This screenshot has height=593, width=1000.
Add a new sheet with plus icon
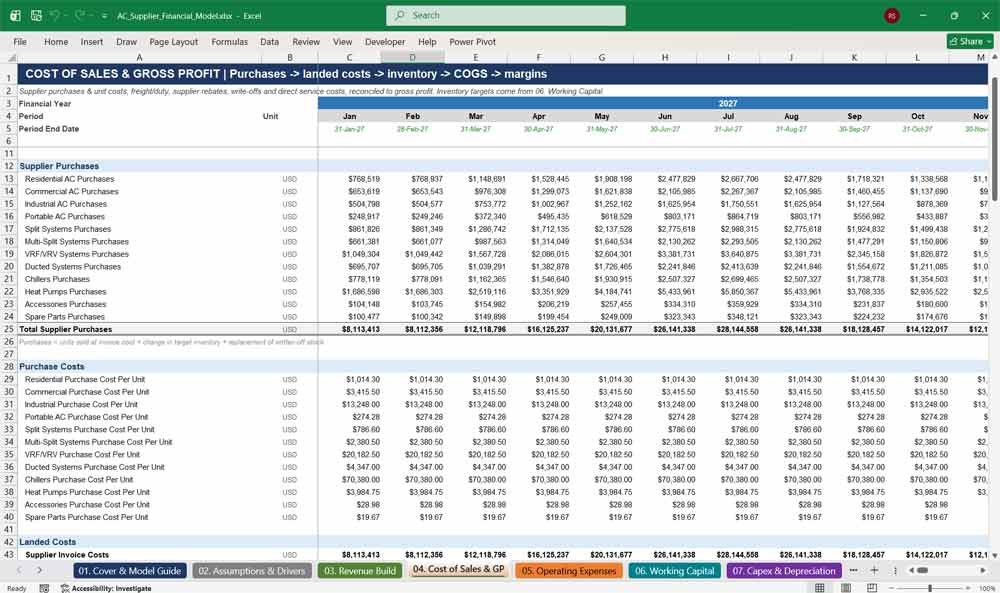click(x=874, y=571)
